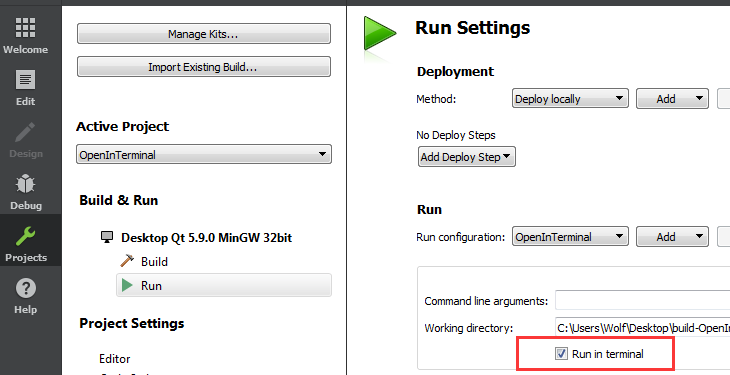Click the monitor icon beside Desktop kit
The image size is (730, 375).
tap(107, 237)
